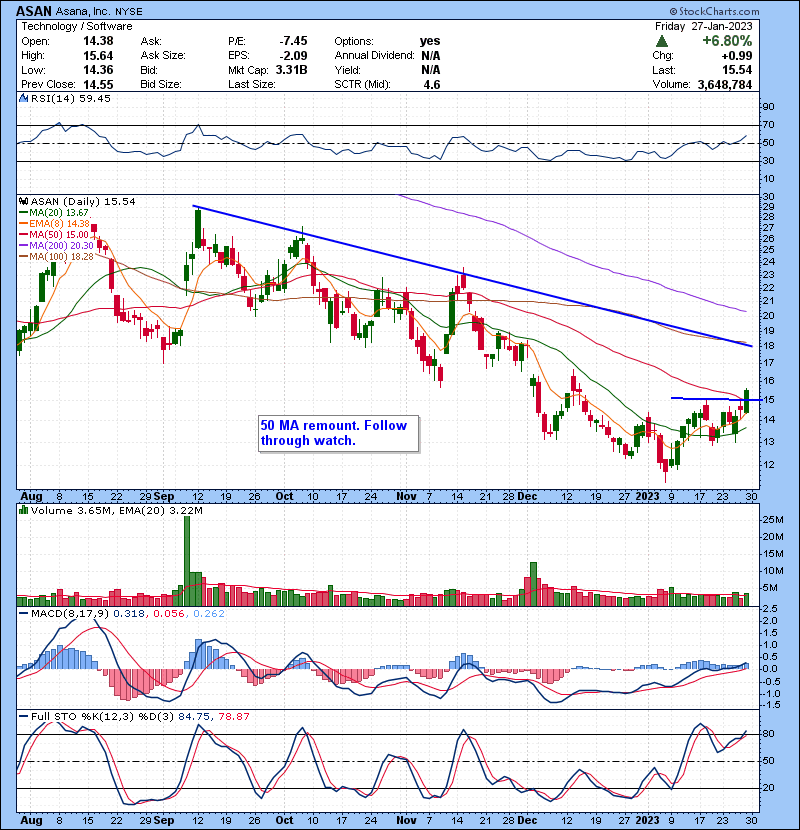Viewport: 800px width, 830px height.
Task: Click the EMA(8) 14.38 legend entry
Action: [55, 223]
